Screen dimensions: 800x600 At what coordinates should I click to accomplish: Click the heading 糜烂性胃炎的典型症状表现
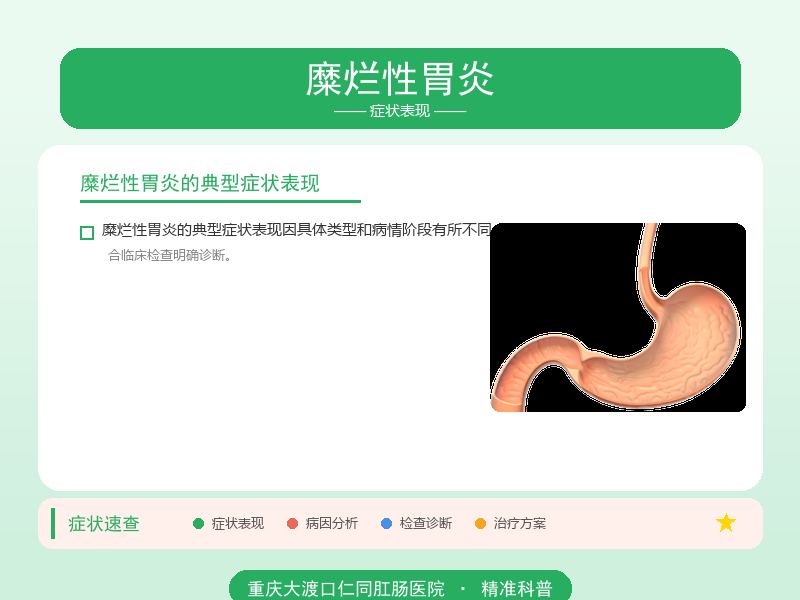tap(200, 184)
